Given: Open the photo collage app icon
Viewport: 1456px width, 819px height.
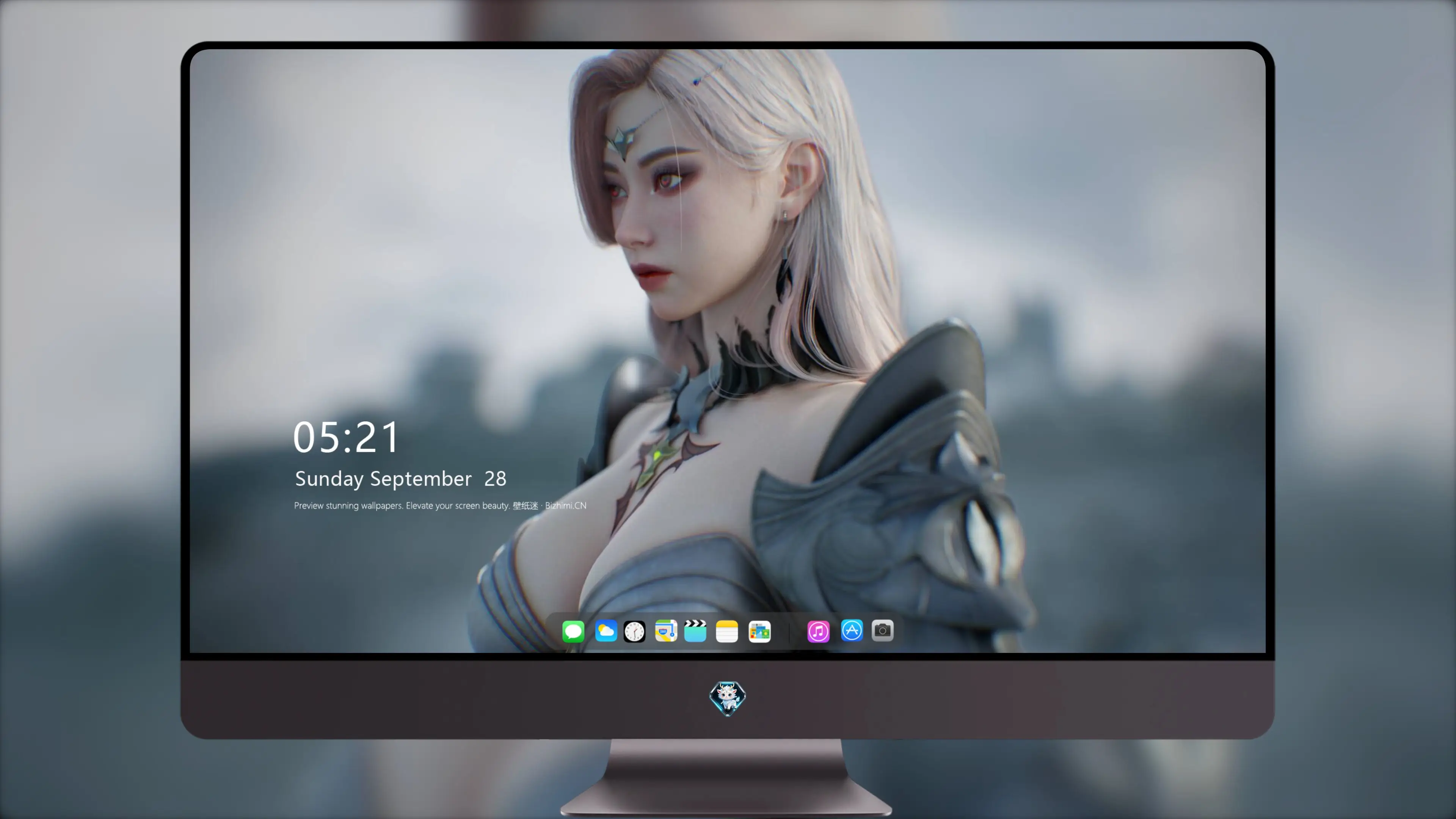Looking at the screenshot, I should pyautogui.click(x=759, y=631).
